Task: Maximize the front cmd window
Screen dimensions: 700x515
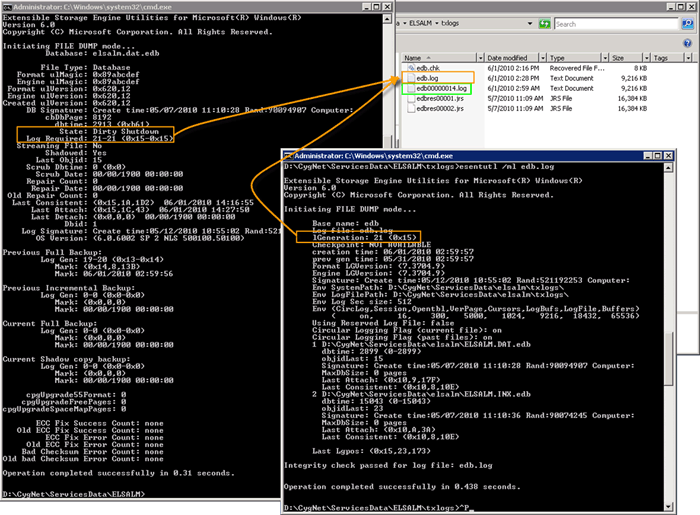Action: point(658,156)
